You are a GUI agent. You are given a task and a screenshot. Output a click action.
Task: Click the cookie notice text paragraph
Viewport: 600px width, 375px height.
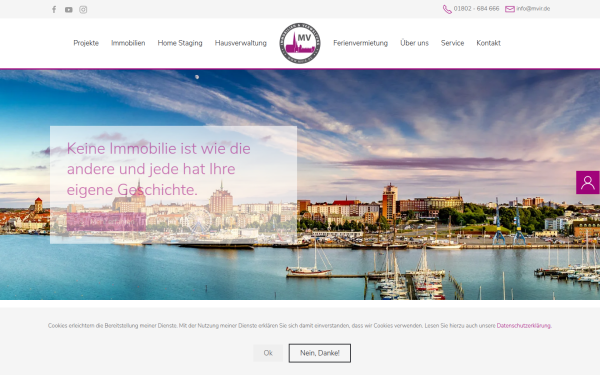[300, 326]
